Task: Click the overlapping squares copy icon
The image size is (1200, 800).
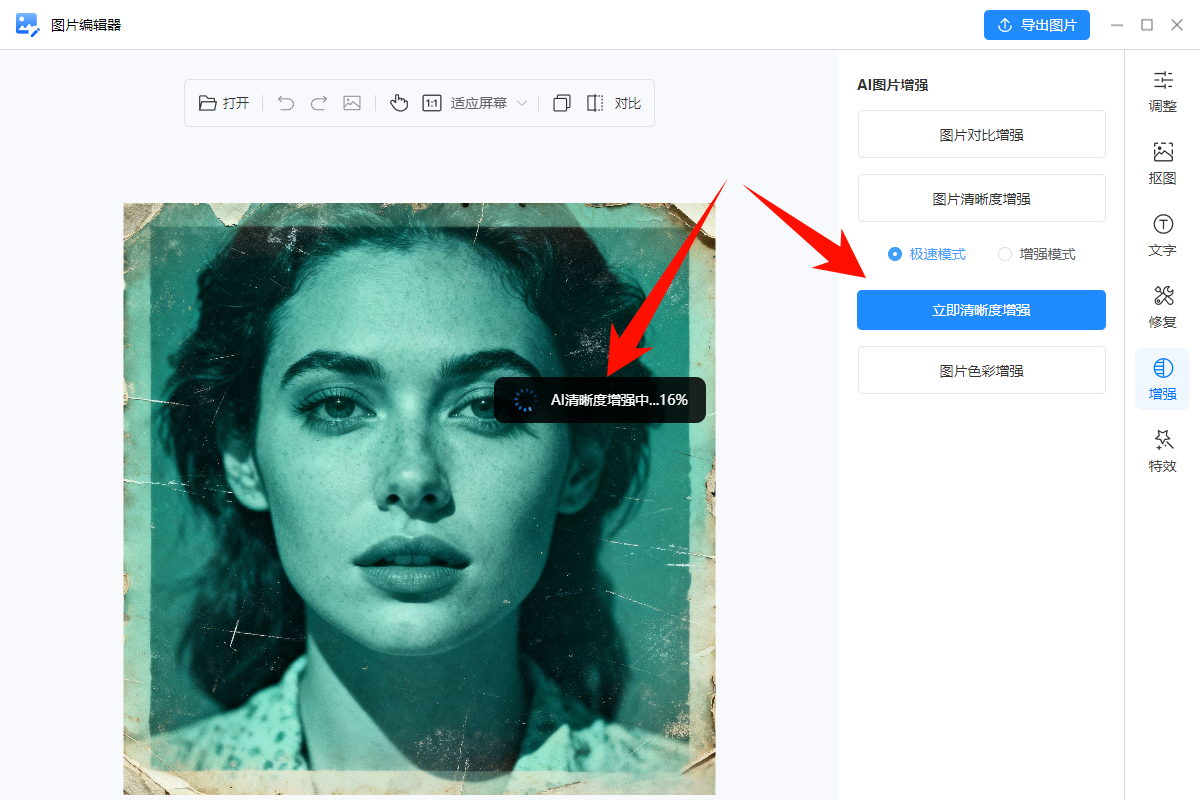Action: (x=562, y=103)
